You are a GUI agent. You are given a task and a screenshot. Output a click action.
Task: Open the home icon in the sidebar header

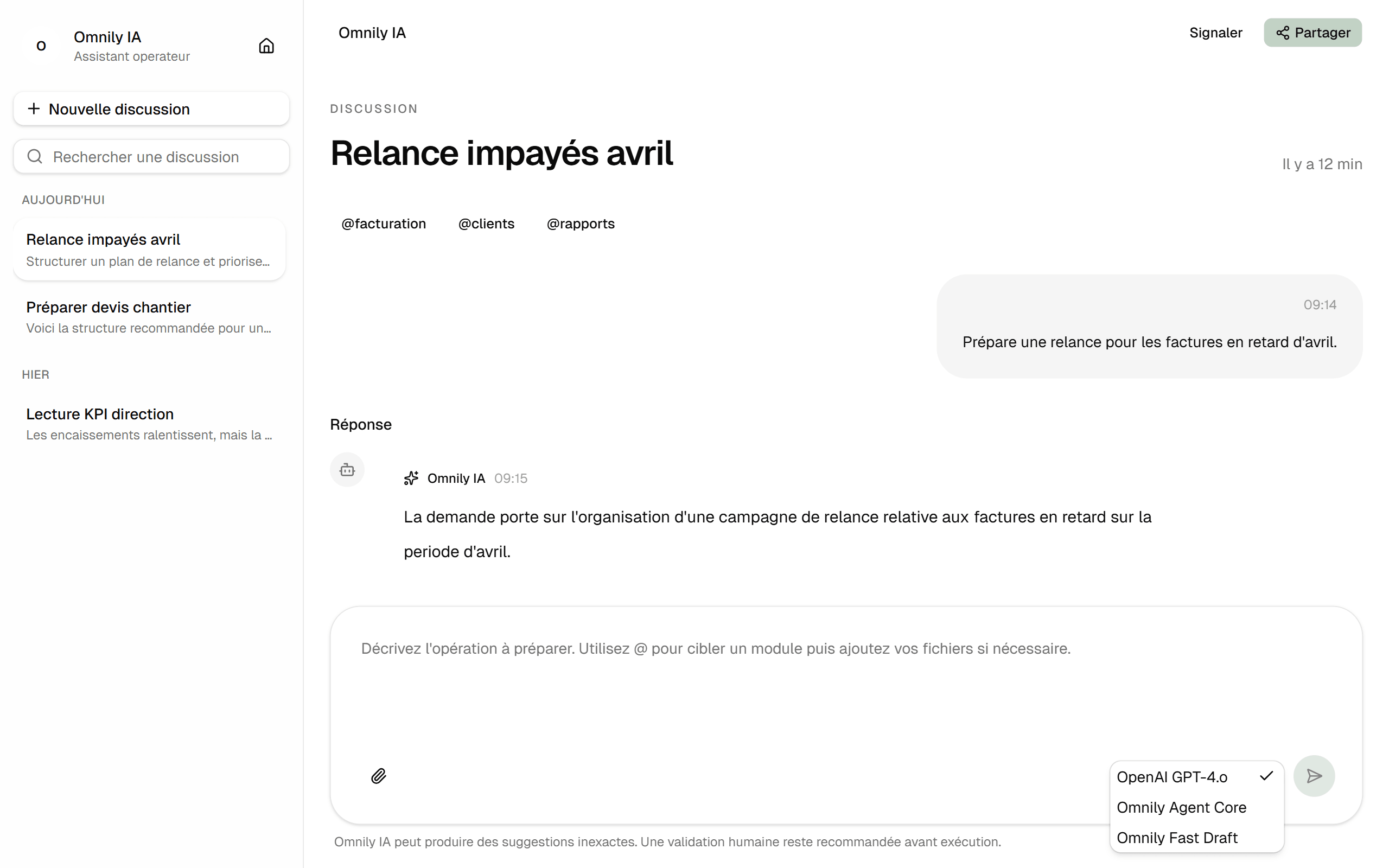(266, 46)
